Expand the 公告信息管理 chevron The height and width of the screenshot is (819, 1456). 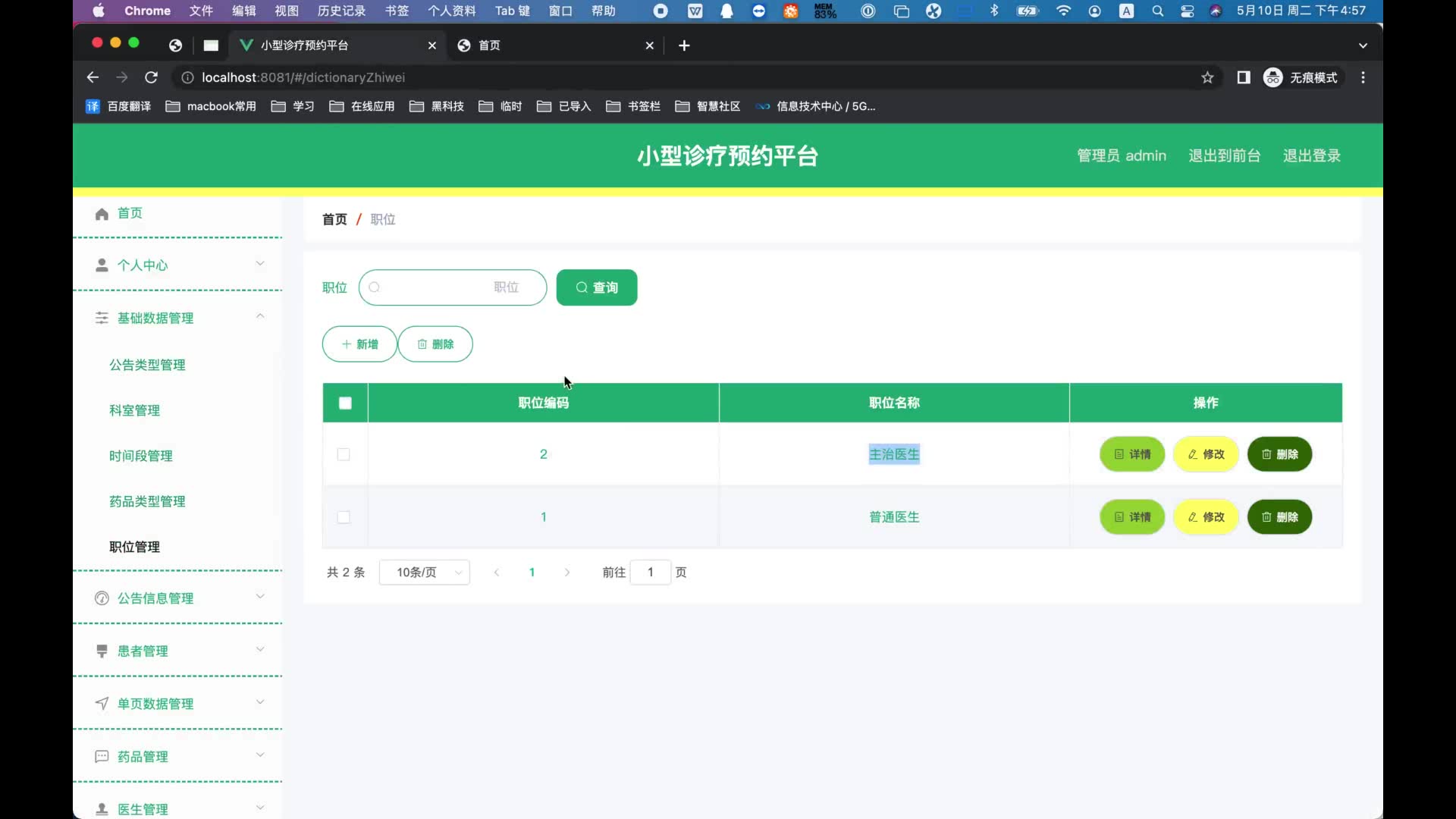[x=260, y=597]
